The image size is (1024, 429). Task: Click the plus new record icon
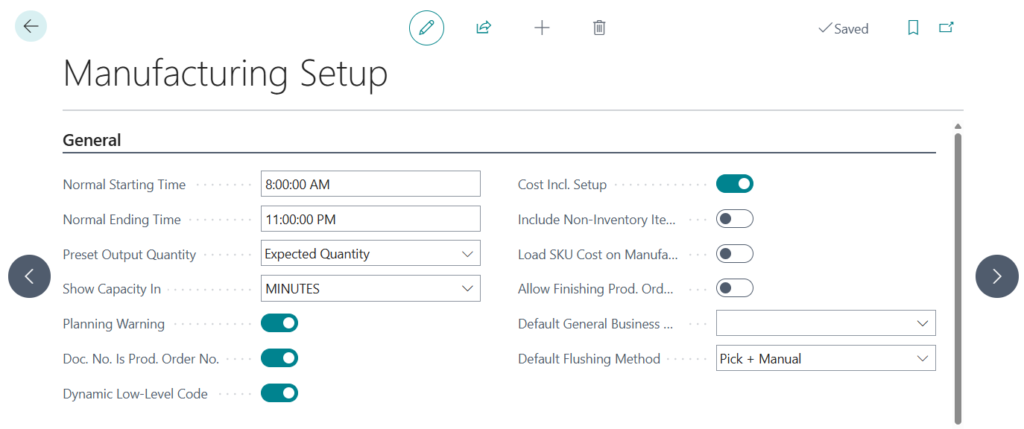point(542,28)
